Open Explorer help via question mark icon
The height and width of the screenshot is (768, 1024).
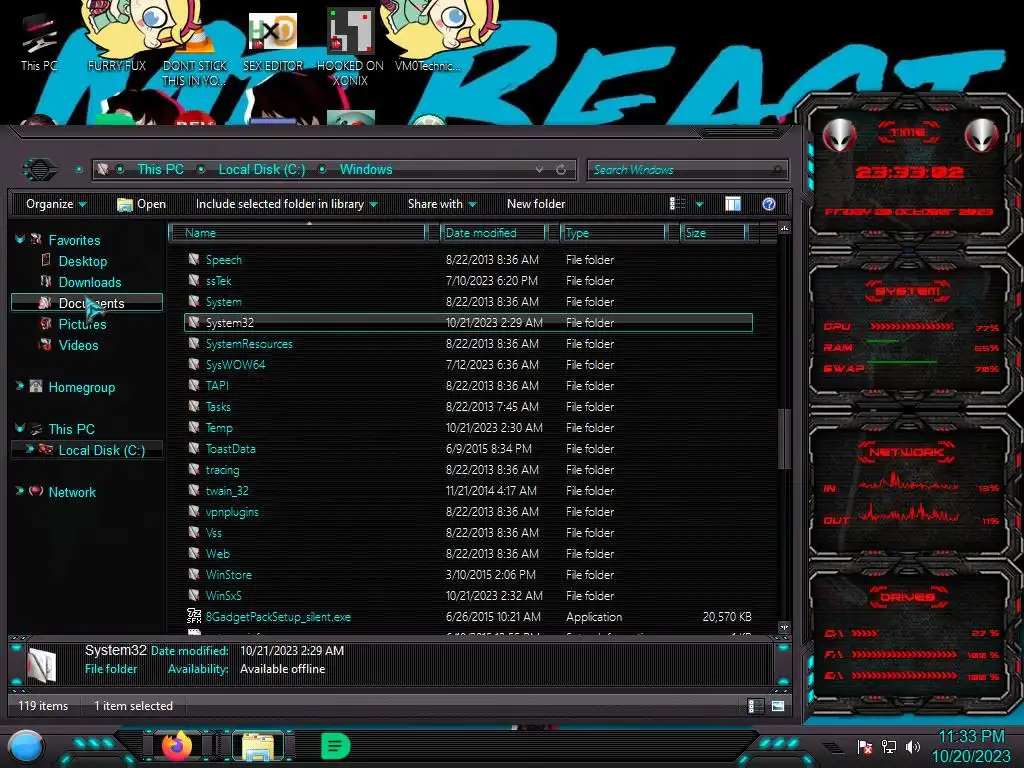(769, 204)
